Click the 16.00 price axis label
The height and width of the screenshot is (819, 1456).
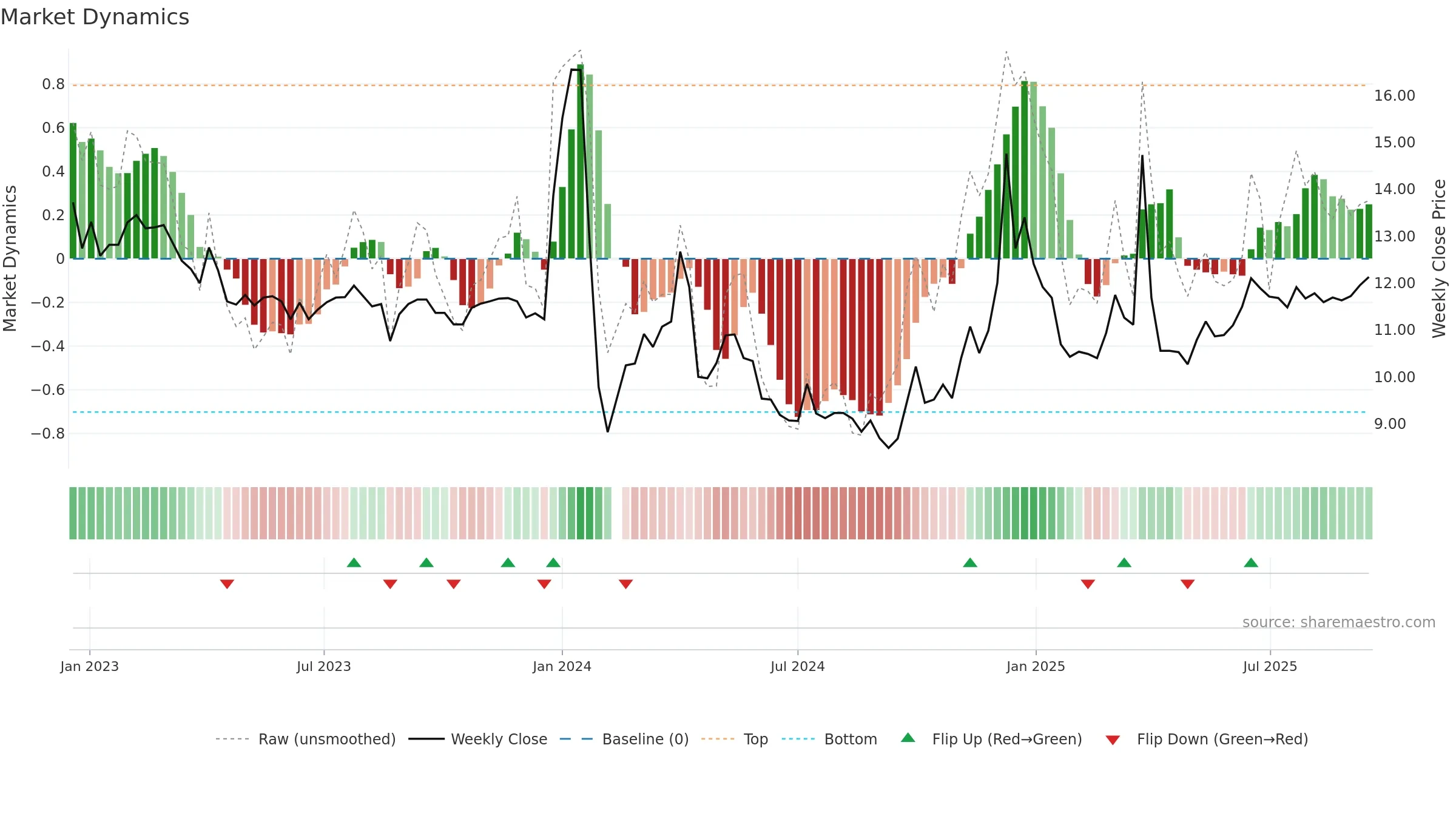tap(1395, 96)
